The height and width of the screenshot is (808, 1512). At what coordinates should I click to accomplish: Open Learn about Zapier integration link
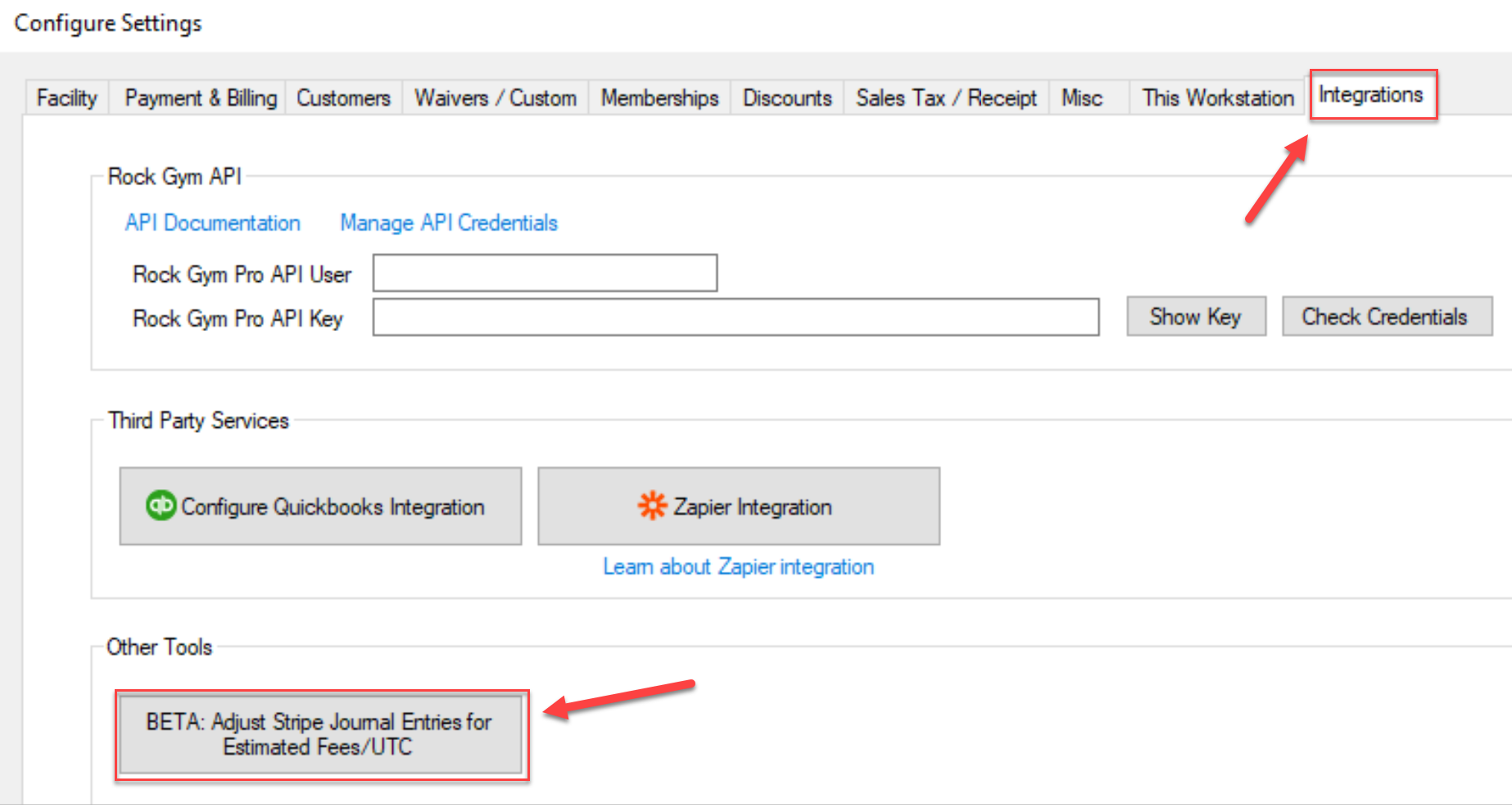coord(739,567)
